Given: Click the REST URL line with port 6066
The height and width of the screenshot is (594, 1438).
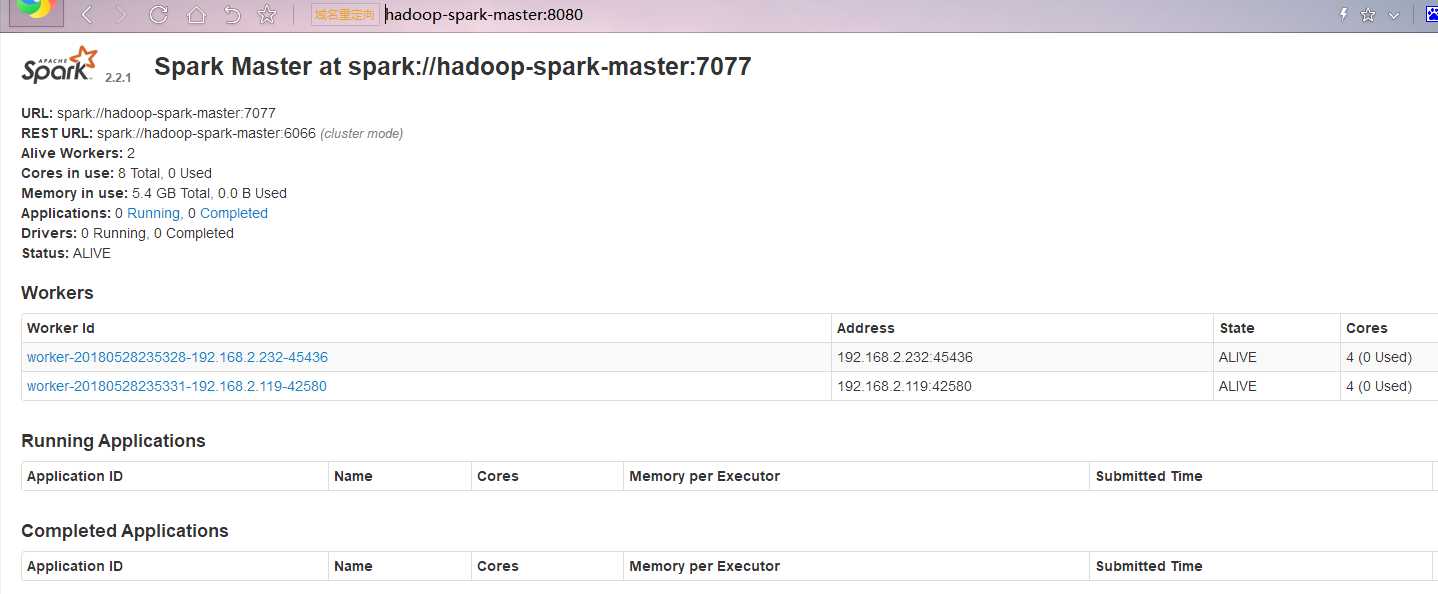Looking at the screenshot, I should point(212,133).
